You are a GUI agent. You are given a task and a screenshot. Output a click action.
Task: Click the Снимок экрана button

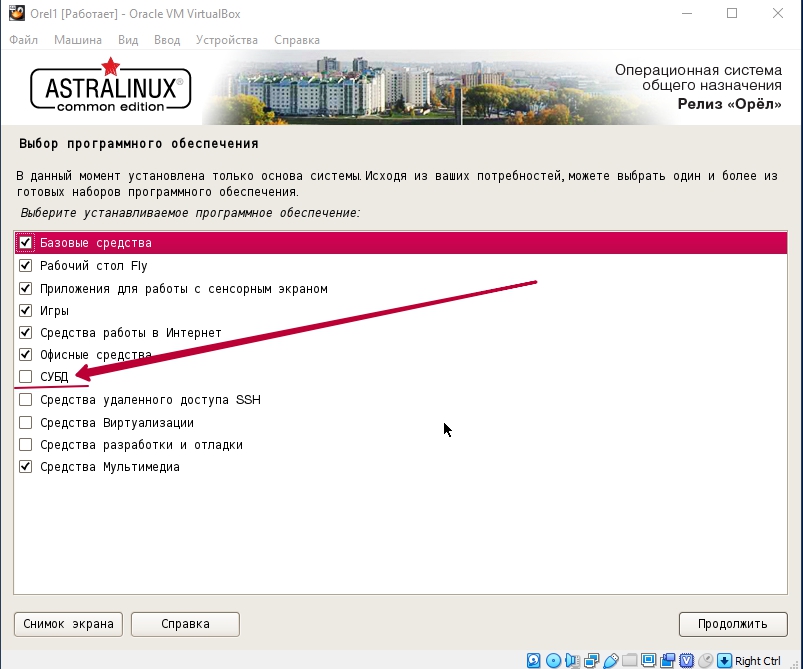(68, 624)
